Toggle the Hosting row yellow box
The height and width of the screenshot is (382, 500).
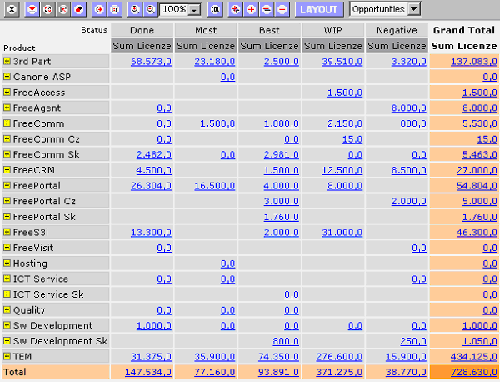click(7, 263)
